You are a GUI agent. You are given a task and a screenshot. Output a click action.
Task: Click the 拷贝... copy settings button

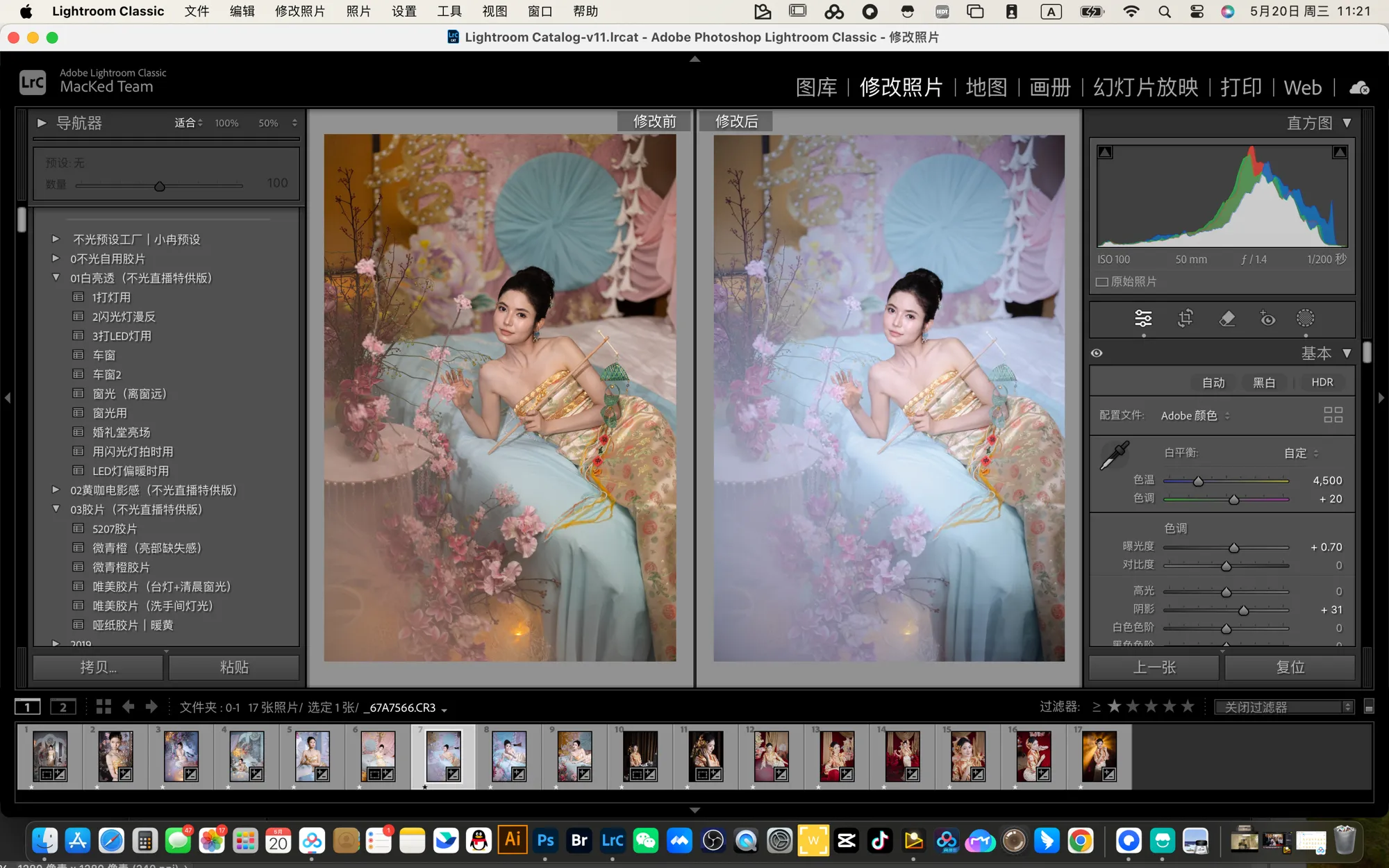click(98, 667)
